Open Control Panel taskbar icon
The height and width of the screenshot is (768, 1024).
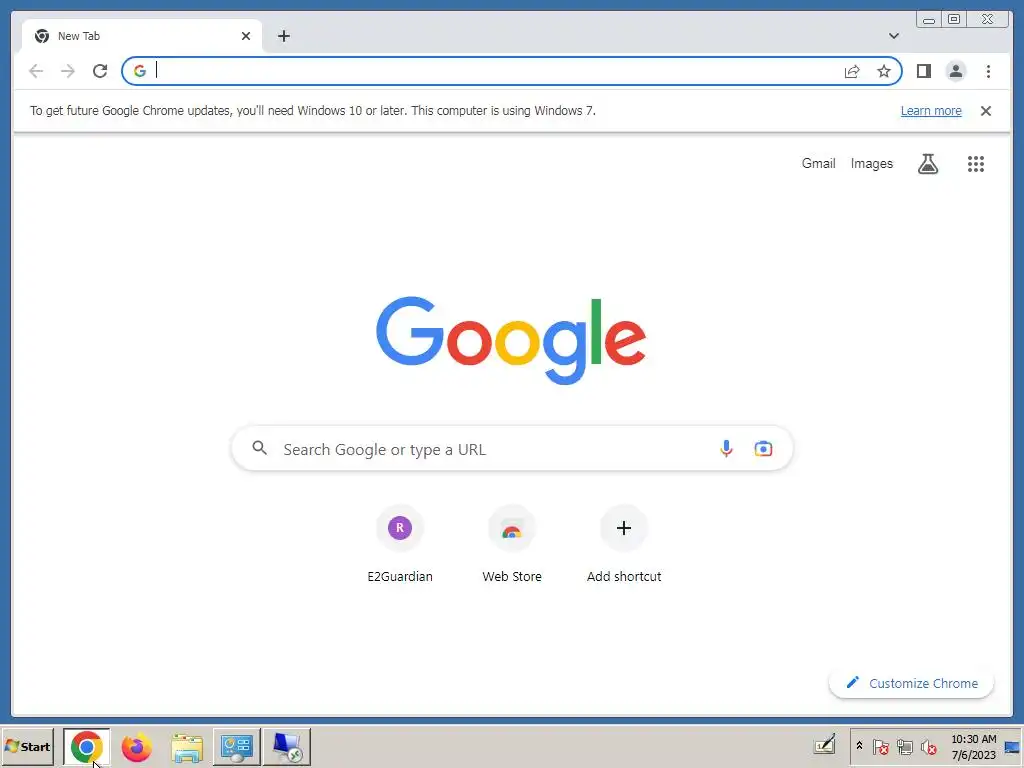coord(236,747)
